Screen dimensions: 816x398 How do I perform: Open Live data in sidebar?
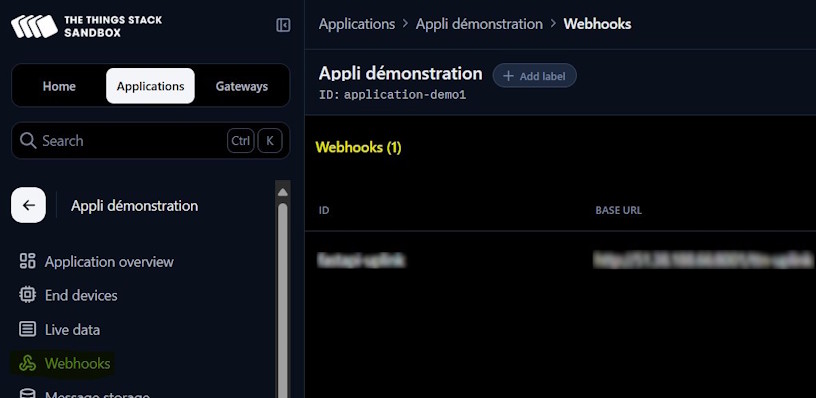pyautogui.click(x=59, y=329)
